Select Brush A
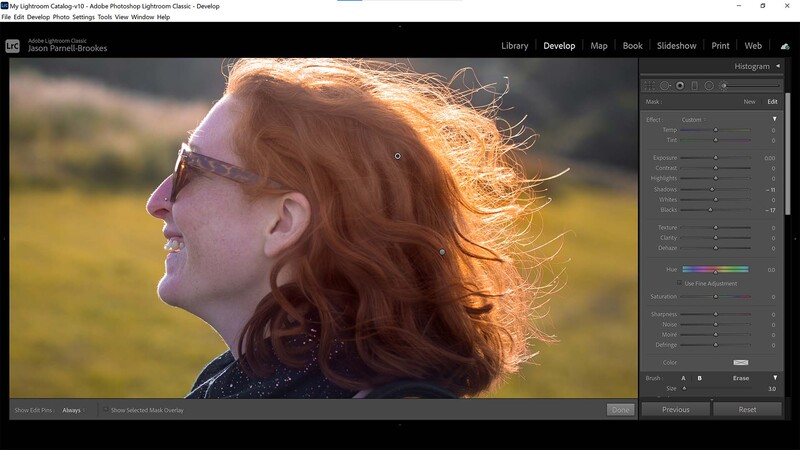The image size is (800, 450). pyautogui.click(x=684, y=378)
